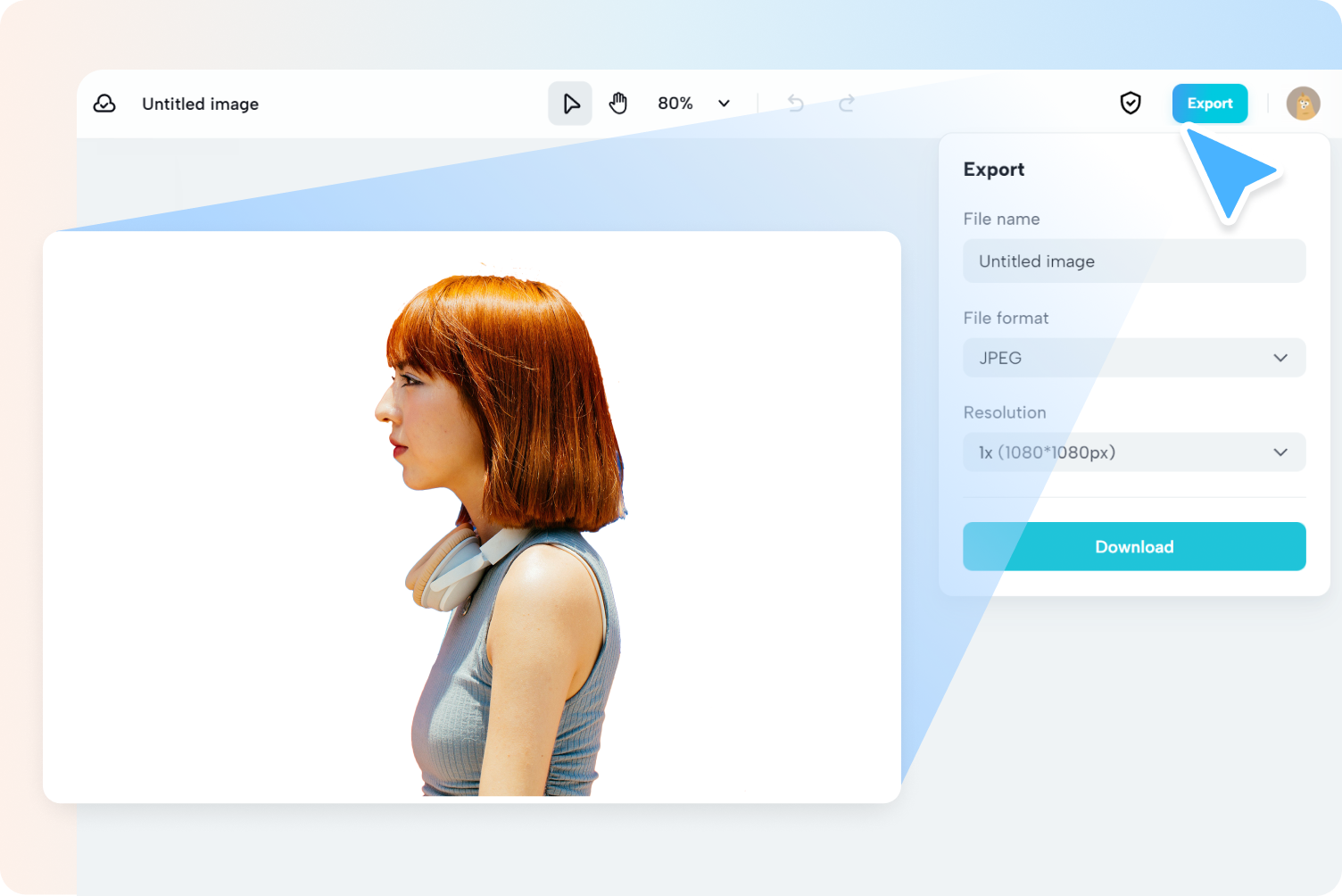Undo the last action
The height and width of the screenshot is (896, 1342).
pyautogui.click(x=796, y=104)
